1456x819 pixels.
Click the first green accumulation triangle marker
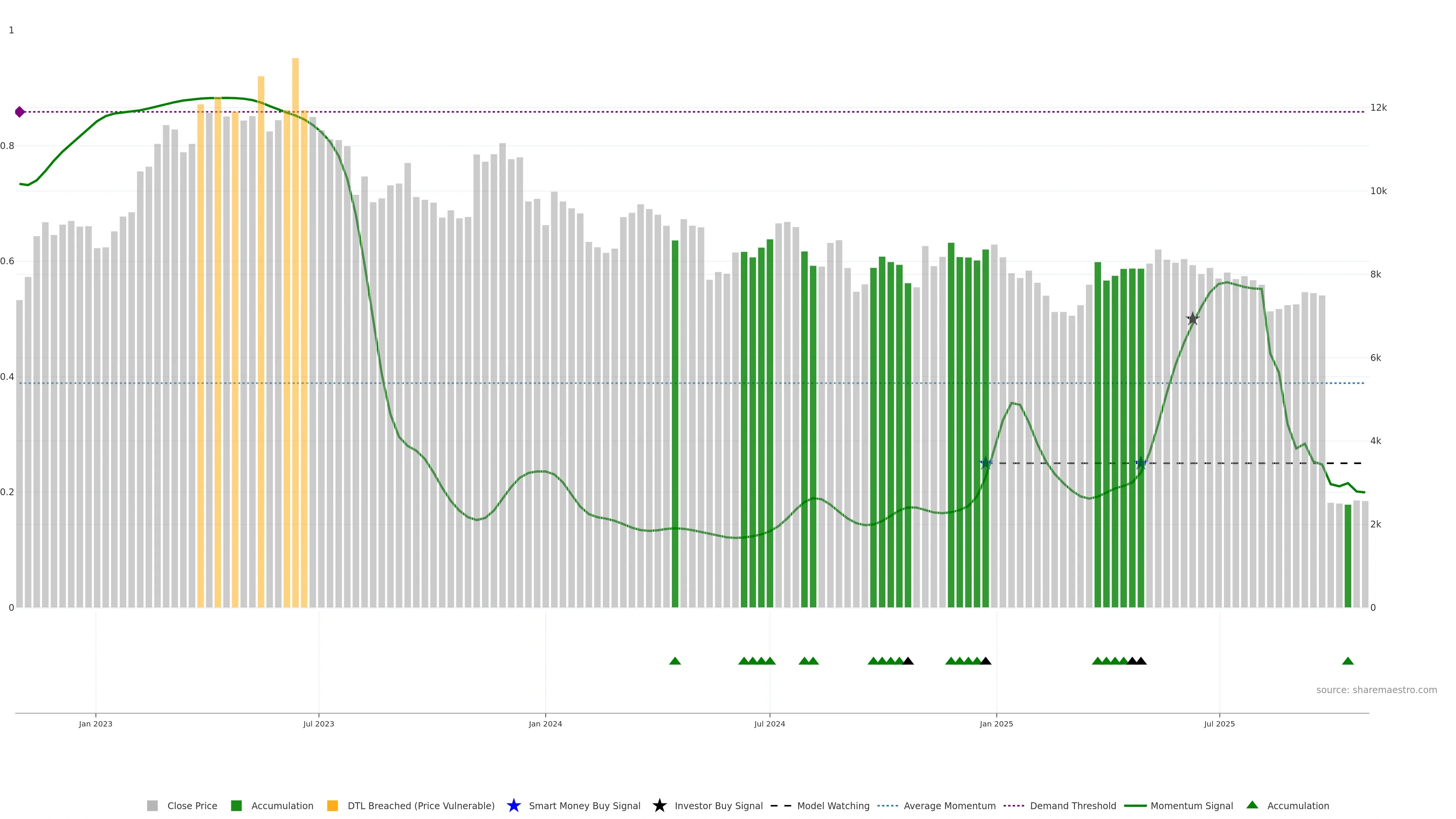coord(675,661)
